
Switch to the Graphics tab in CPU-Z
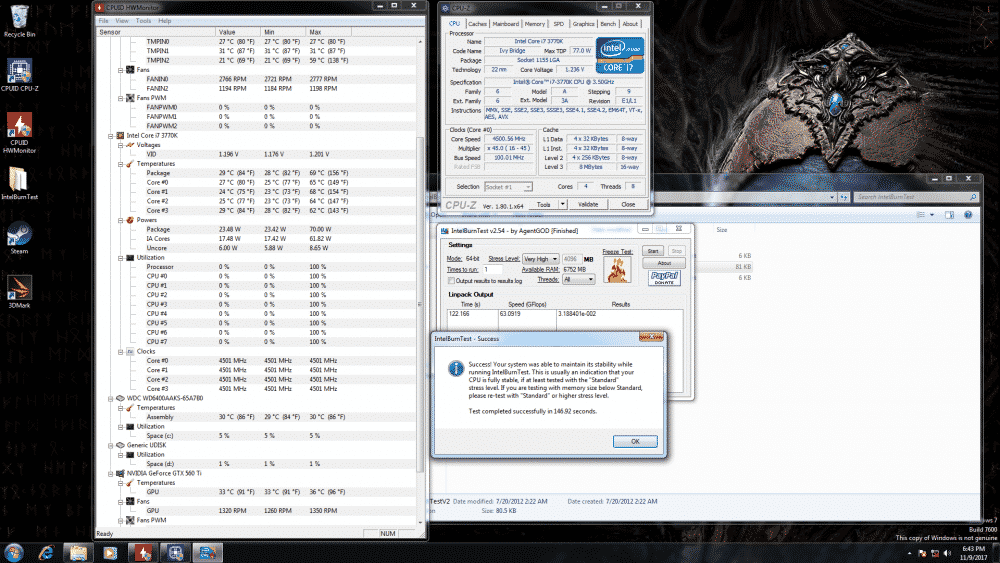pos(583,24)
